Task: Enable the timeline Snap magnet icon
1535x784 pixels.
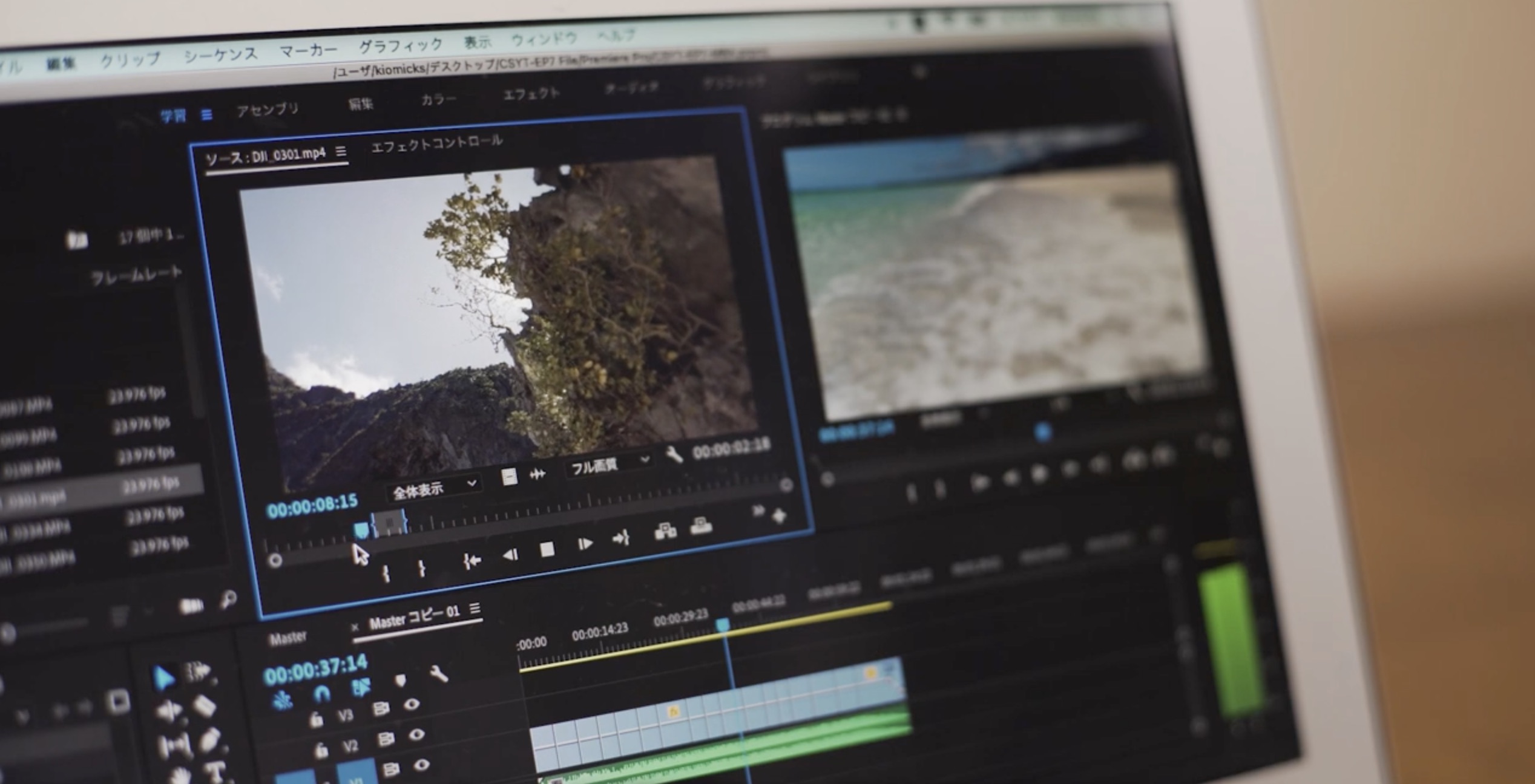Action: pyautogui.click(x=321, y=693)
